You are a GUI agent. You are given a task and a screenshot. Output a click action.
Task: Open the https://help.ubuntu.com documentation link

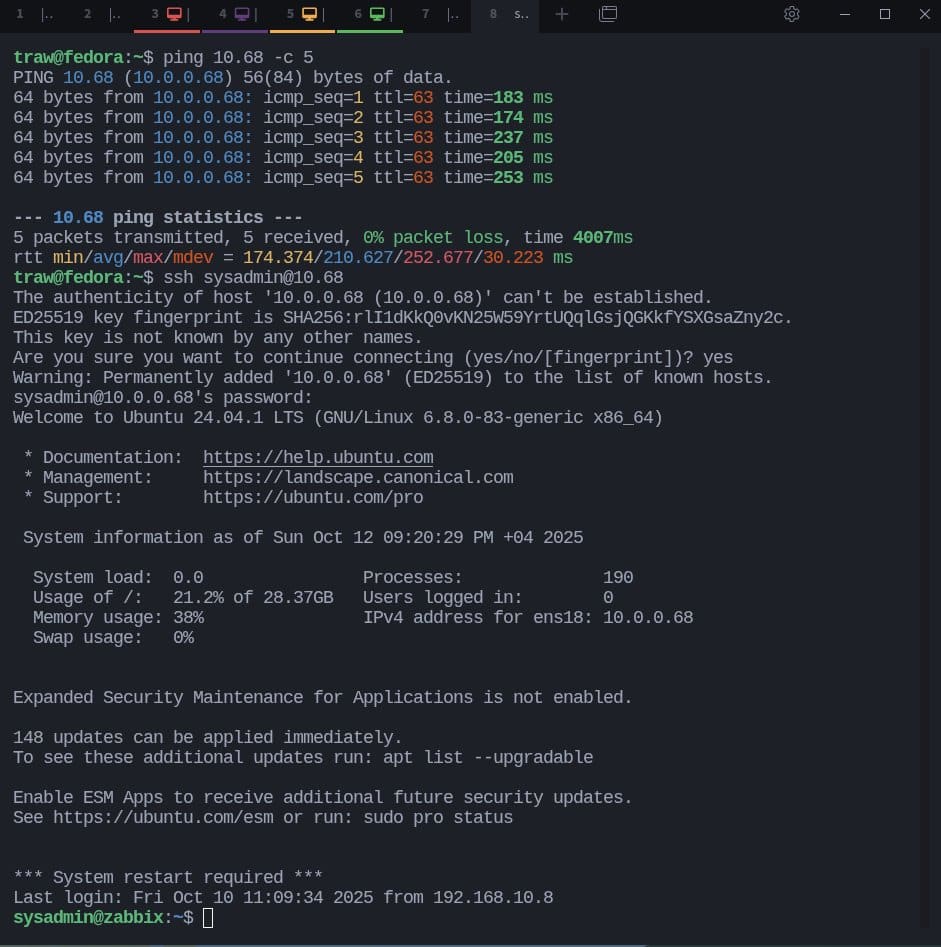tap(318, 457)
